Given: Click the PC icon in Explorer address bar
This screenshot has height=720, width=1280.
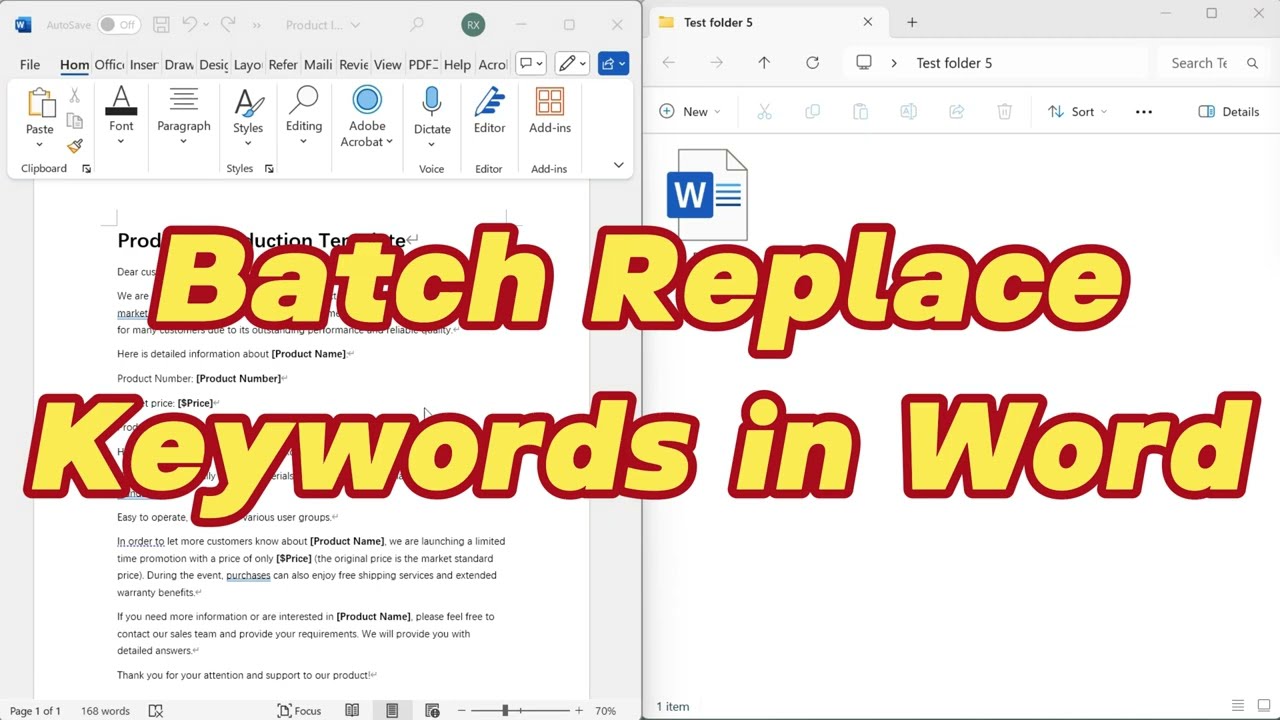Looking at the screenshot, I should [864, 63].
